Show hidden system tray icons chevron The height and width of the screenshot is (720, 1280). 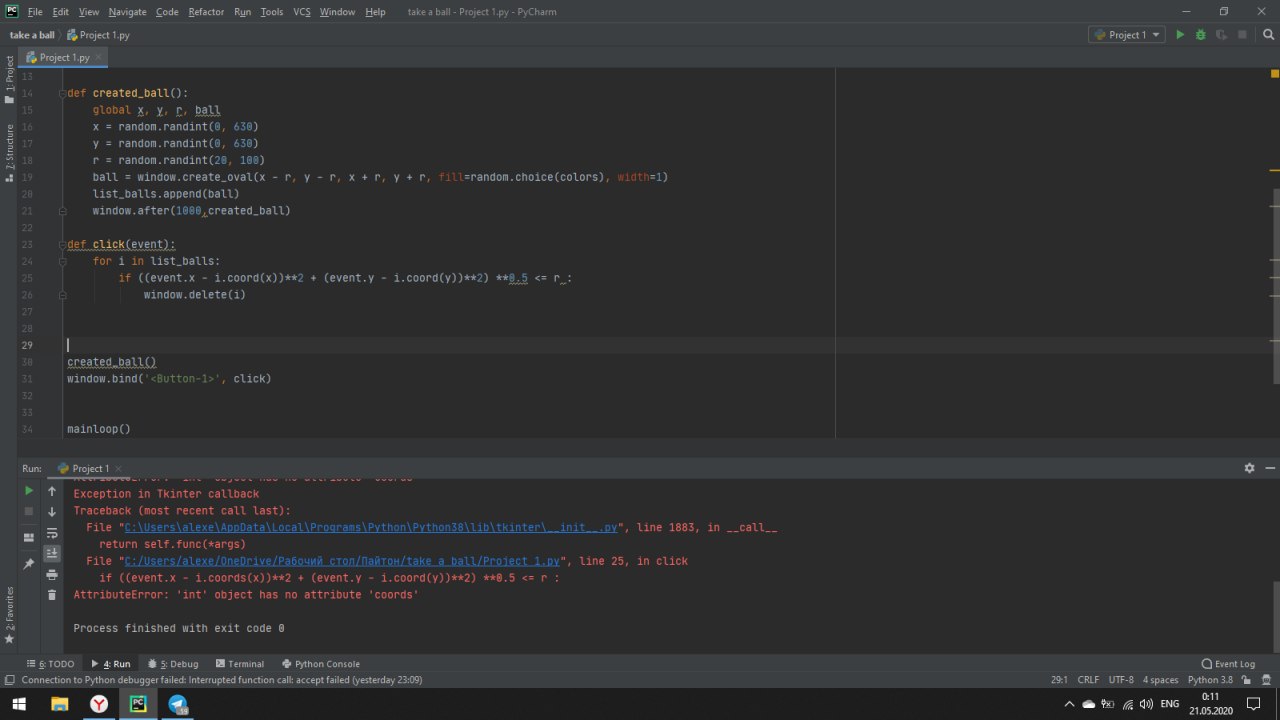coord(1069,704)
